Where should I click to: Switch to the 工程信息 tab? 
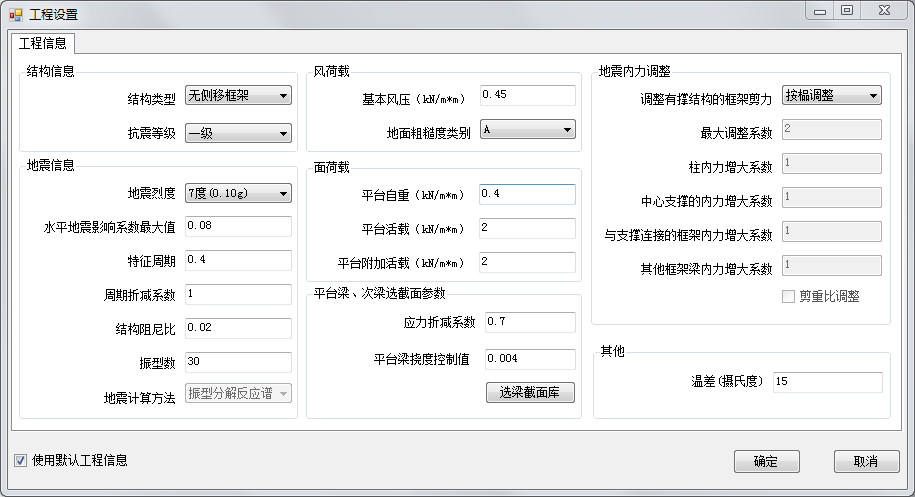[x=43, y=43]
